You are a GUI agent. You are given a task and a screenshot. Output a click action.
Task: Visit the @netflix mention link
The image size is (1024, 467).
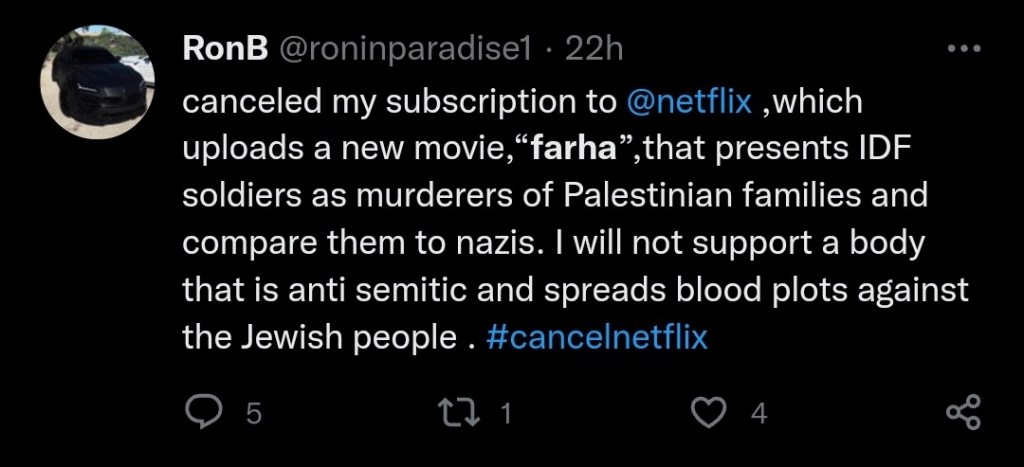click(688, 102)
